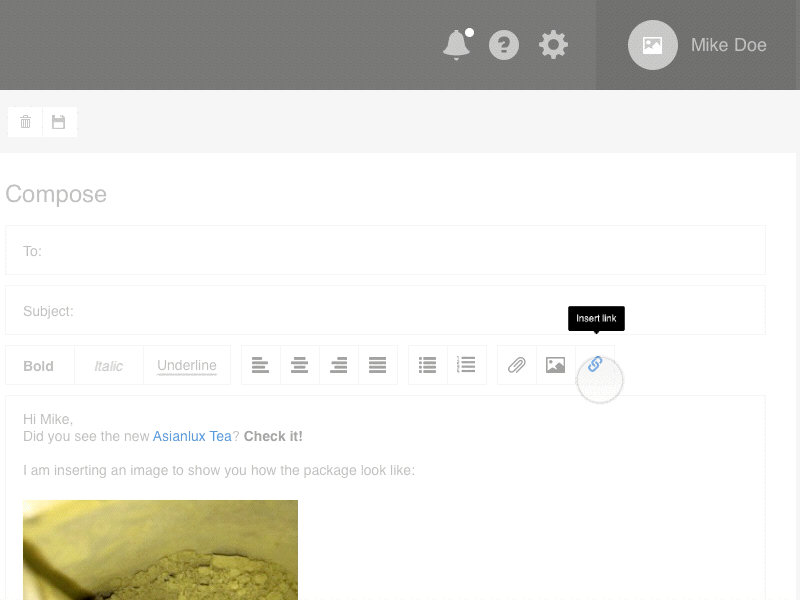Attach a file with paperclip icon

[x=516, y=365]
